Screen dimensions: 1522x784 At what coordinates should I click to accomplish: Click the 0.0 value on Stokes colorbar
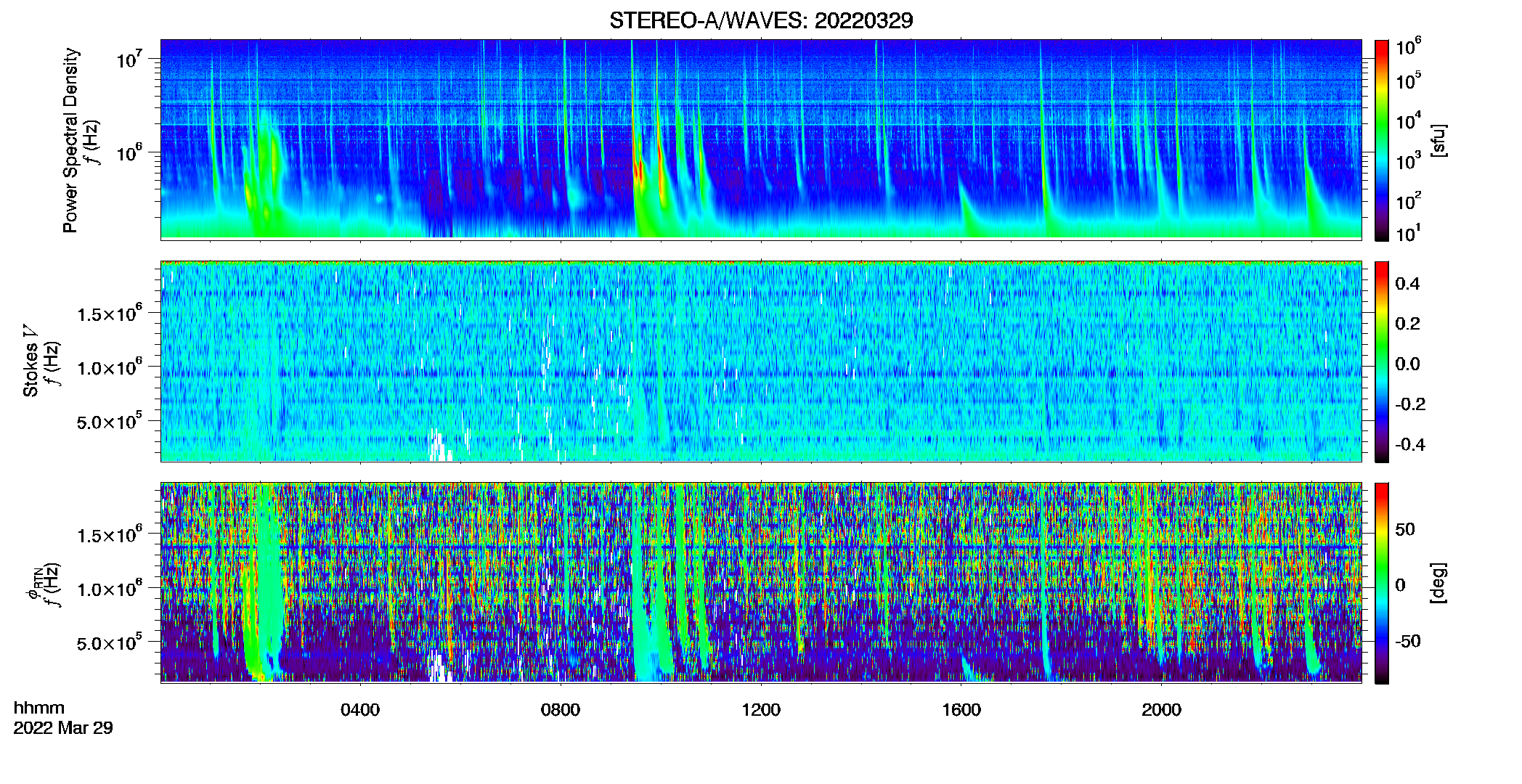click(x=1407, y=364)
